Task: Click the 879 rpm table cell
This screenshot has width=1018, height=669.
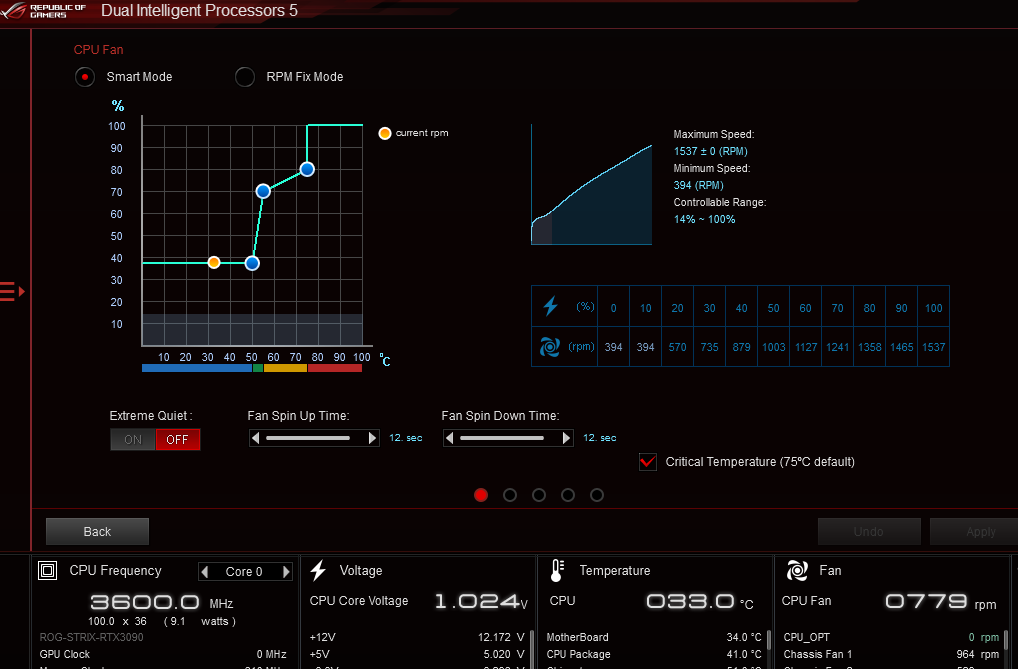Action: (x=741, y=347)
